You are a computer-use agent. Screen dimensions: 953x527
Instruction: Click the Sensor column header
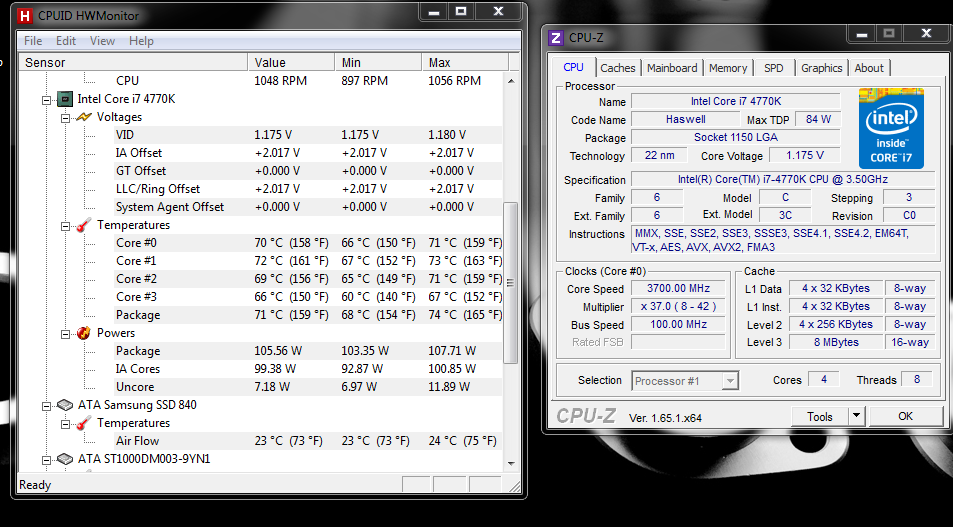point(134,63)
